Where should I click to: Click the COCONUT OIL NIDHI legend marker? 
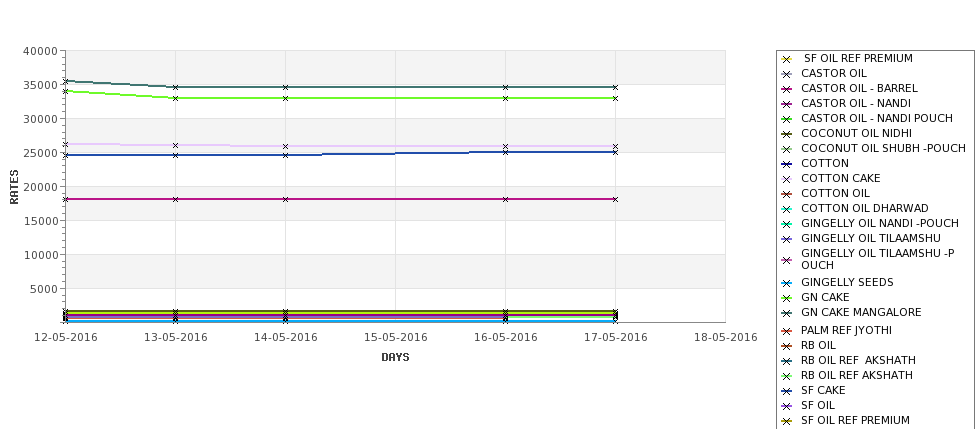[787, 134]
